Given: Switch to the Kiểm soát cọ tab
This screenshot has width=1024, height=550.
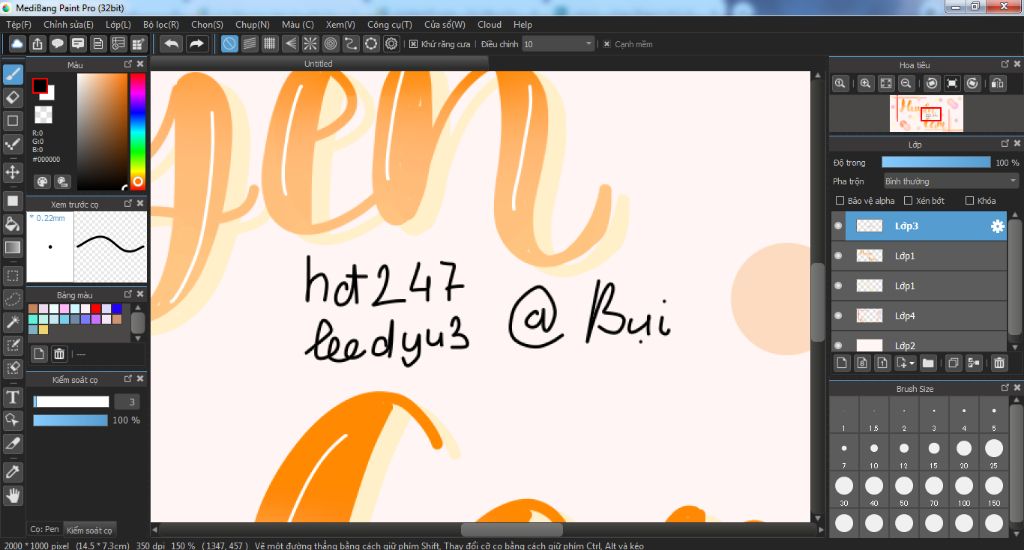Looking at the screenshot, I should (89, 530).
